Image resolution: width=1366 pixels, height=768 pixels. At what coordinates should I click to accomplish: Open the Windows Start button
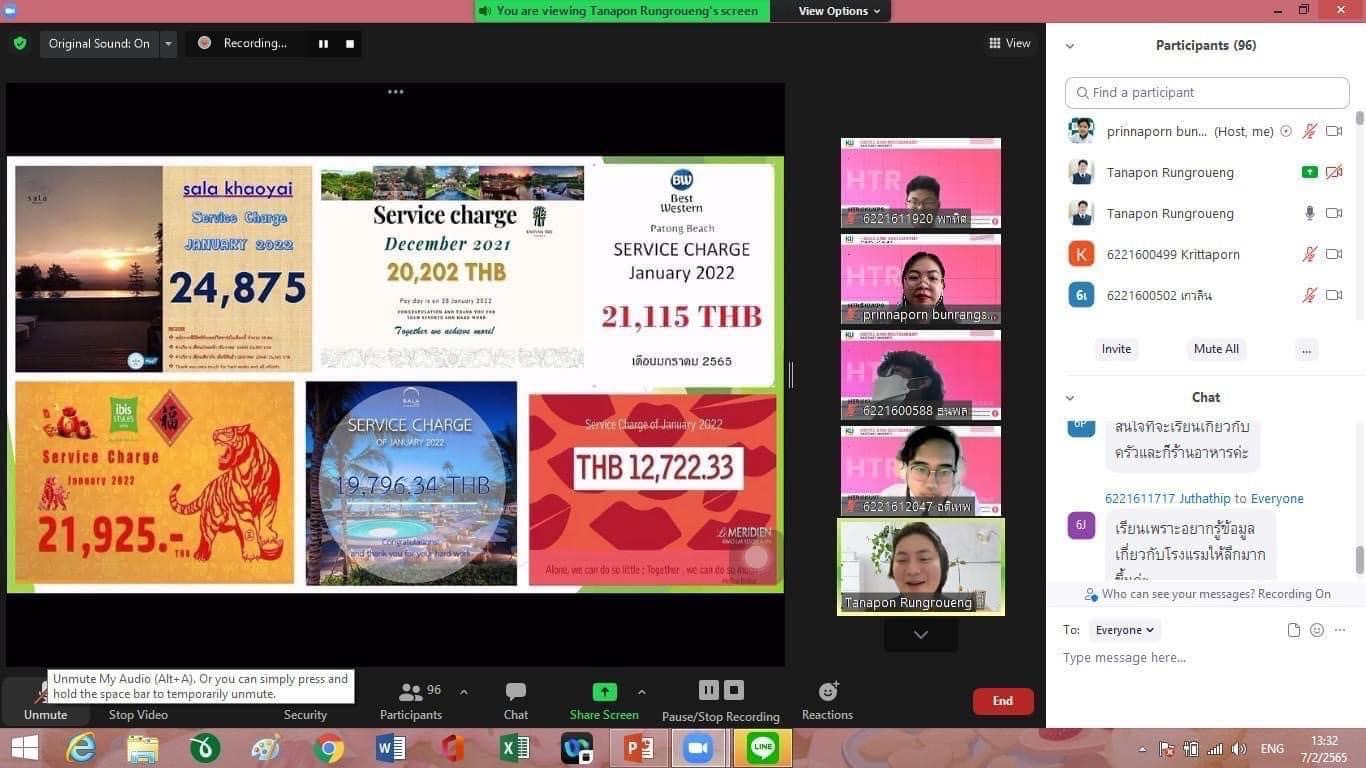pyautogui.click(x=24, y=748)
